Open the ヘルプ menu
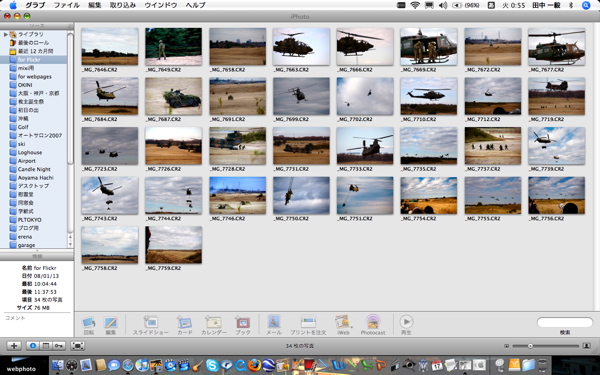 pos(196,5)
